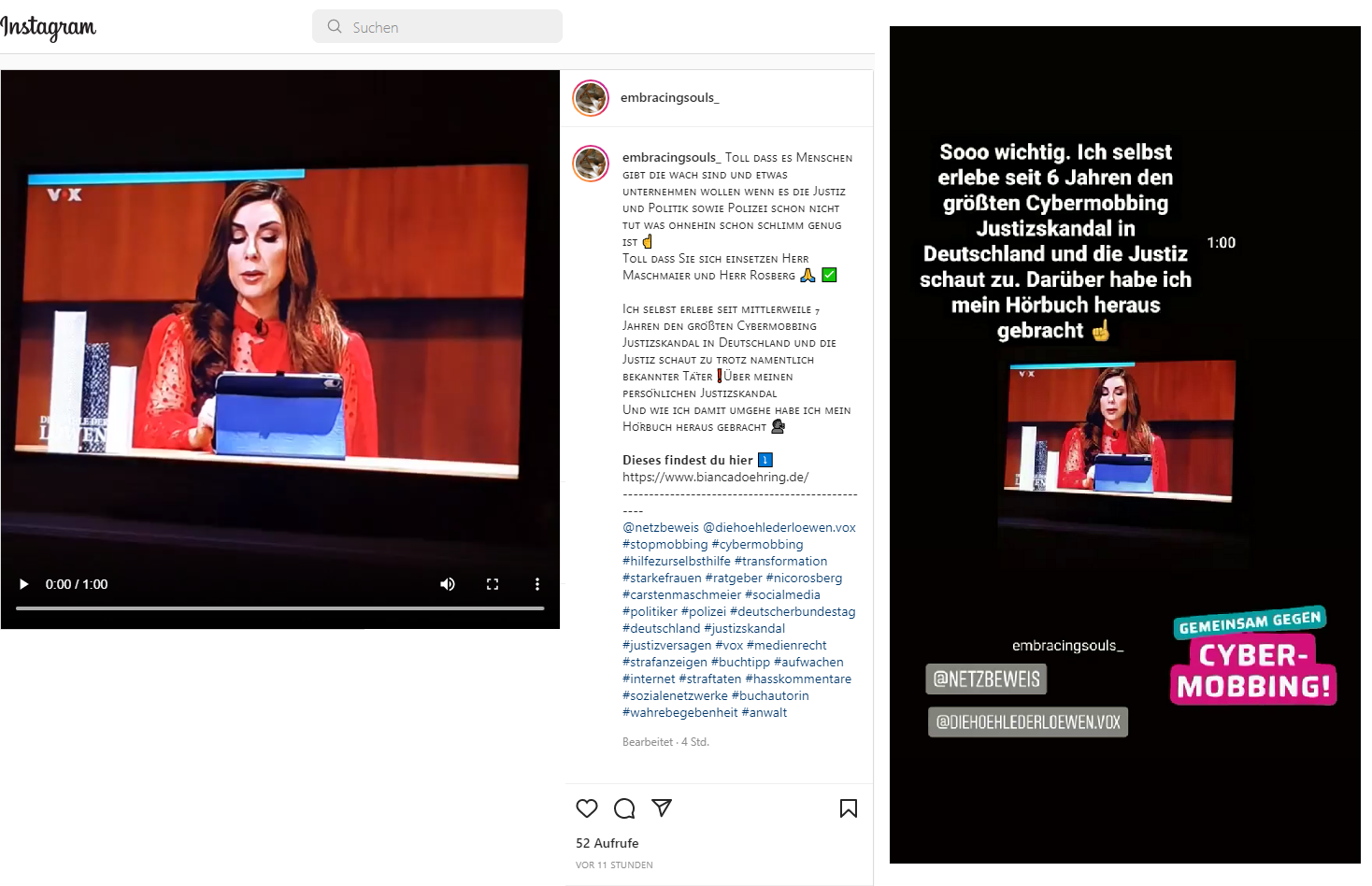Open the video options three-dot menu
The width and height of the screenshot is (1372, 886).
(537, 584)
